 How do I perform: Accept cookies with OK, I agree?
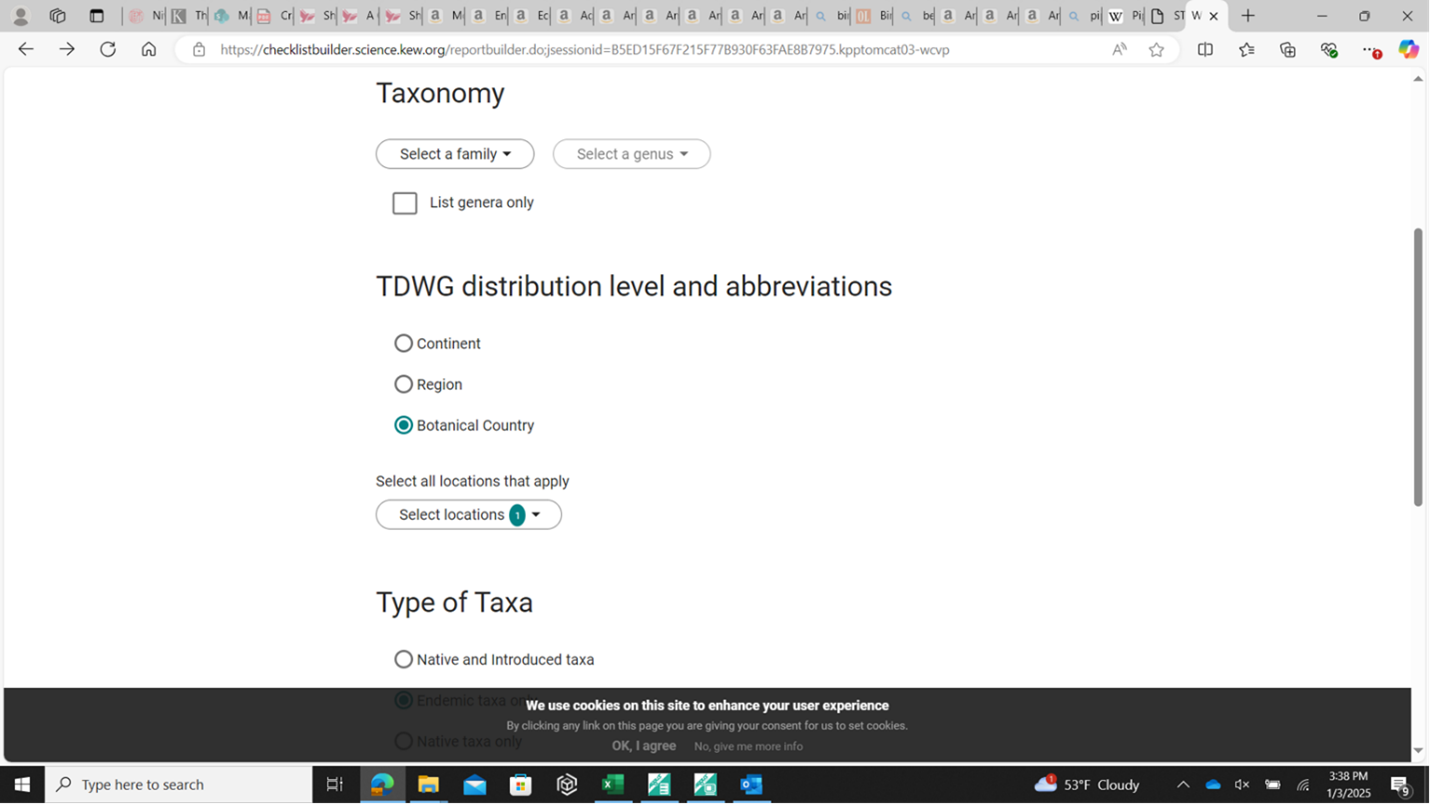[x=644, y=746]
